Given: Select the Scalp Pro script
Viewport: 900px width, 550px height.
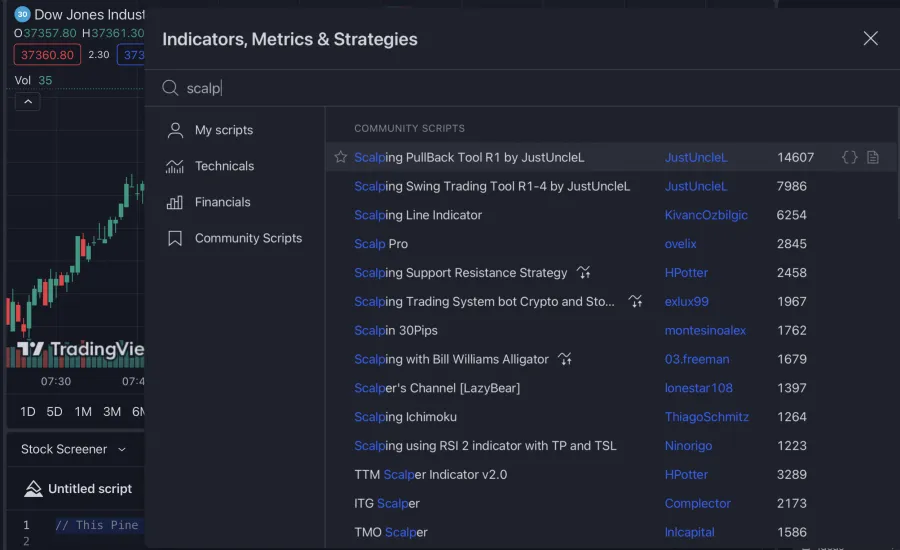Looking at the screenshot, I should pyautogui.click(x=381, y=244).
